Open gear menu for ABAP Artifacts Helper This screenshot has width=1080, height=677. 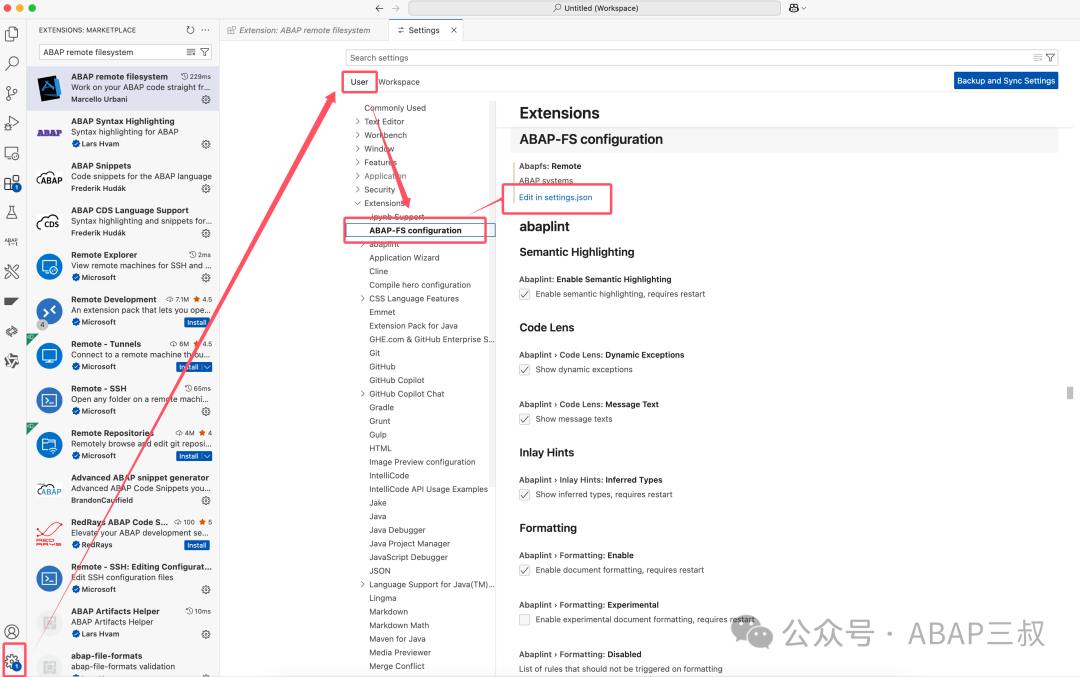[x=206, y=634]
